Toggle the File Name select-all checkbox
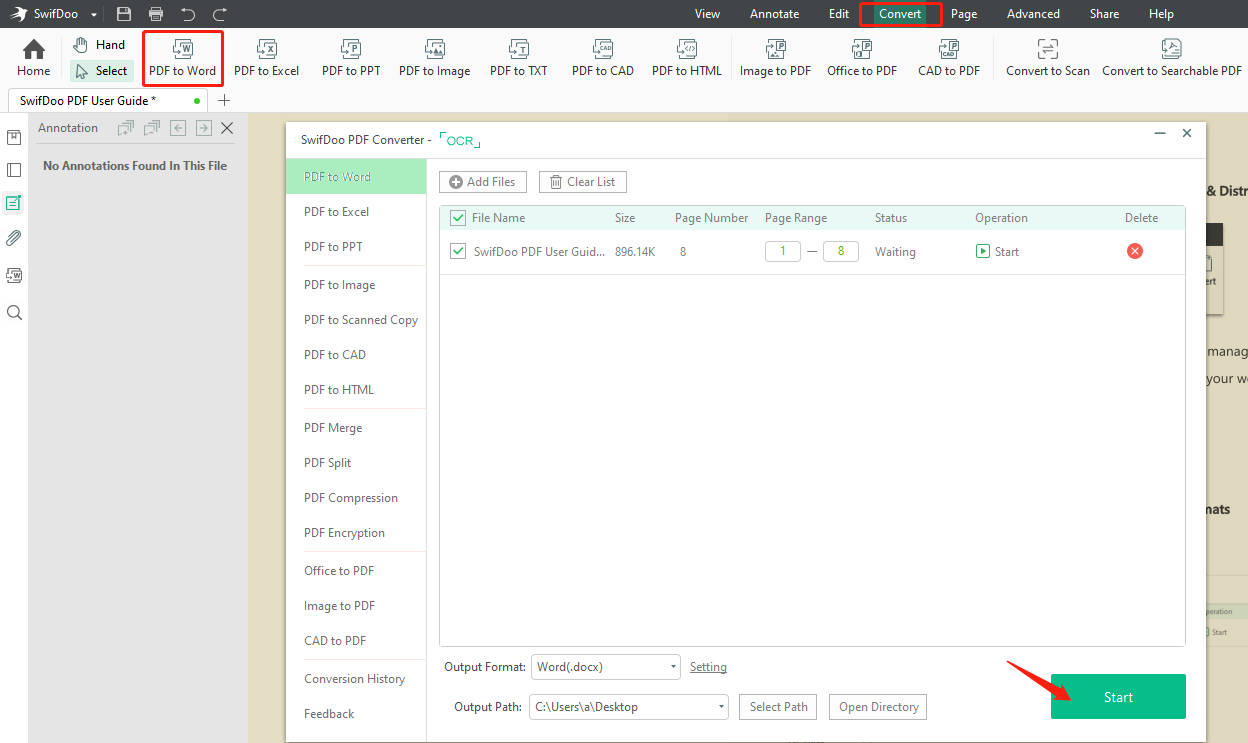This screenshot has height=743, width=1248. tap(458, 218)
